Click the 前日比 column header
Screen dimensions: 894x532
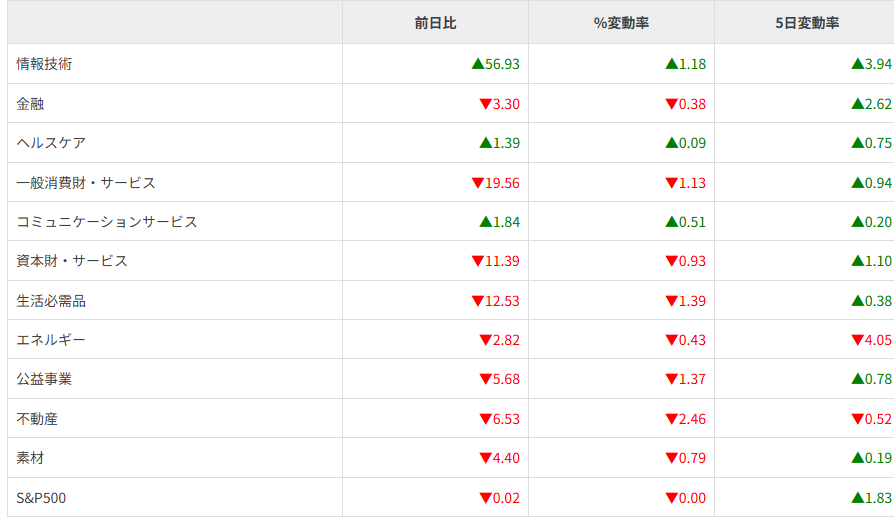tap(435, 23)
